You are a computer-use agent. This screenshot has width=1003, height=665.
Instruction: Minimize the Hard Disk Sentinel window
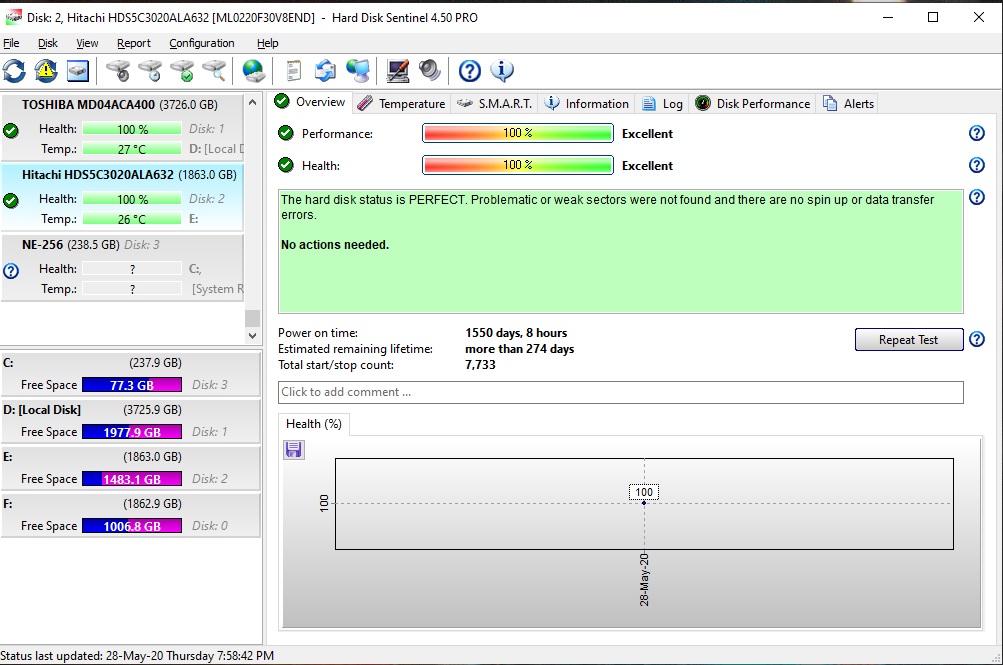click(888, 17)
